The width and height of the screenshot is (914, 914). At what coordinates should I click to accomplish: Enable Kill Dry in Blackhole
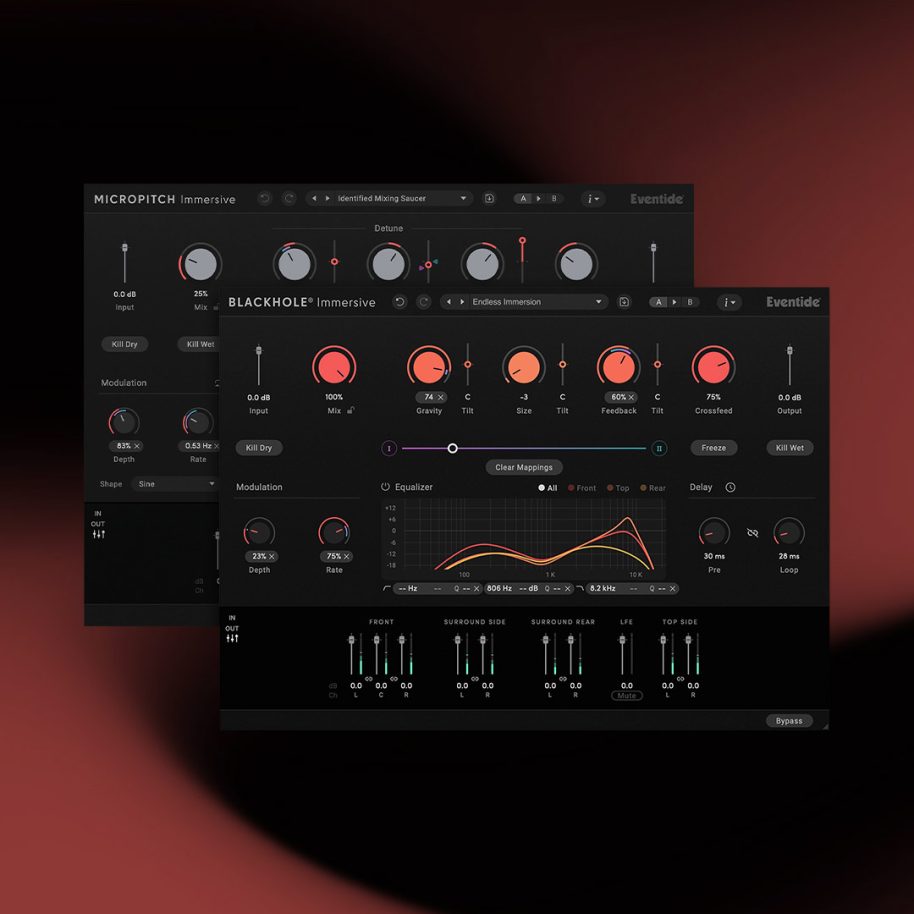(259, 448)
